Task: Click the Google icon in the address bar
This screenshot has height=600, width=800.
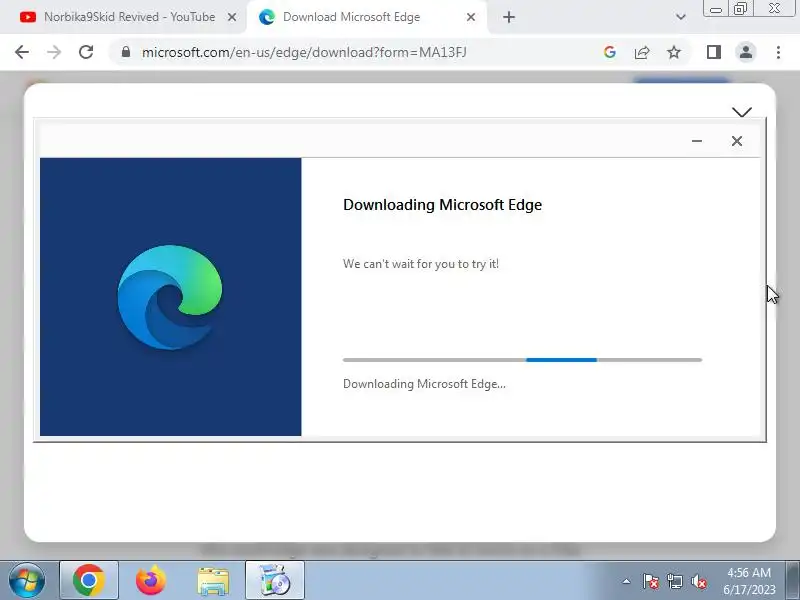Action: click(610, 52)
